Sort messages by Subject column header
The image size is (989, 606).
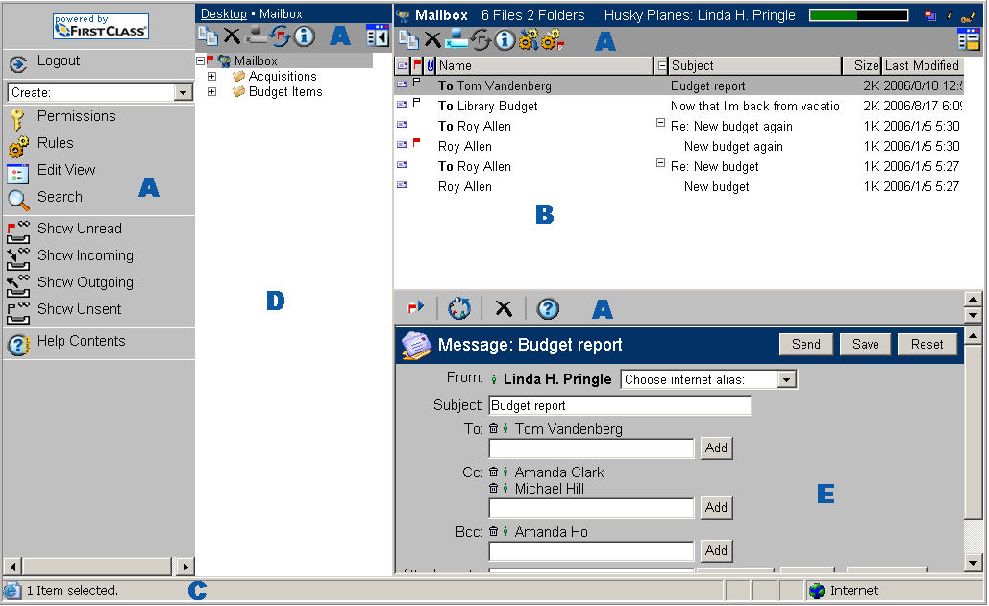pyautogui.click(x=755, y=66)
